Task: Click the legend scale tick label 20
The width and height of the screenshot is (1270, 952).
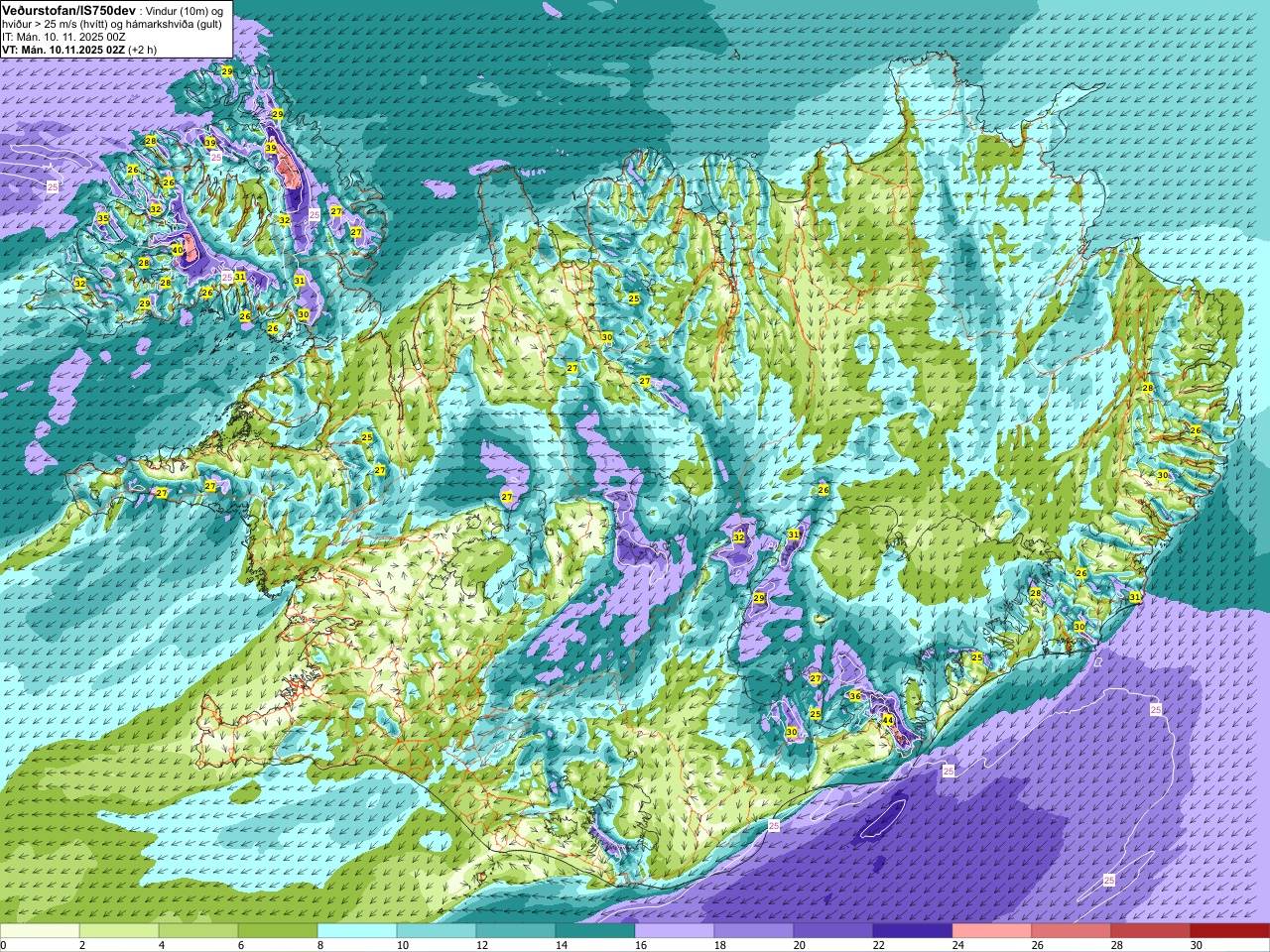Action: [800, 945]
